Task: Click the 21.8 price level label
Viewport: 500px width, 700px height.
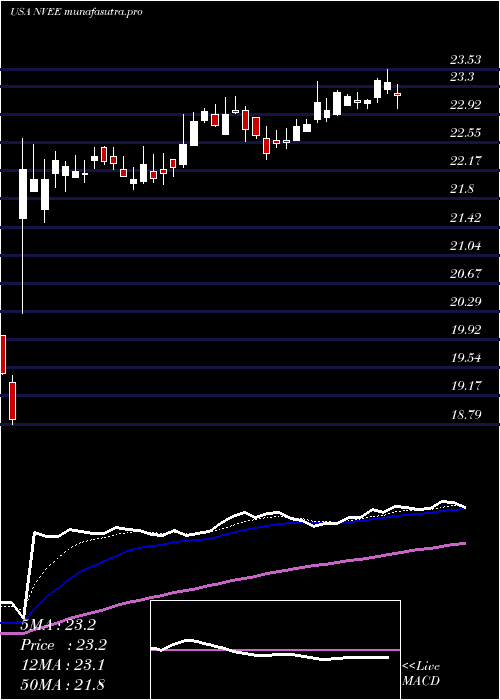Action: [x=462, y=189]
